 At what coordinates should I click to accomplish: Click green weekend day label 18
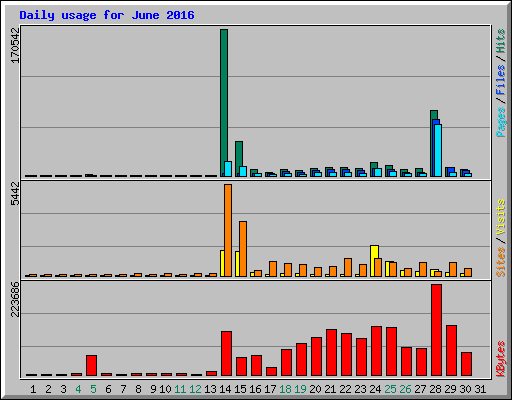click(285, 389)
